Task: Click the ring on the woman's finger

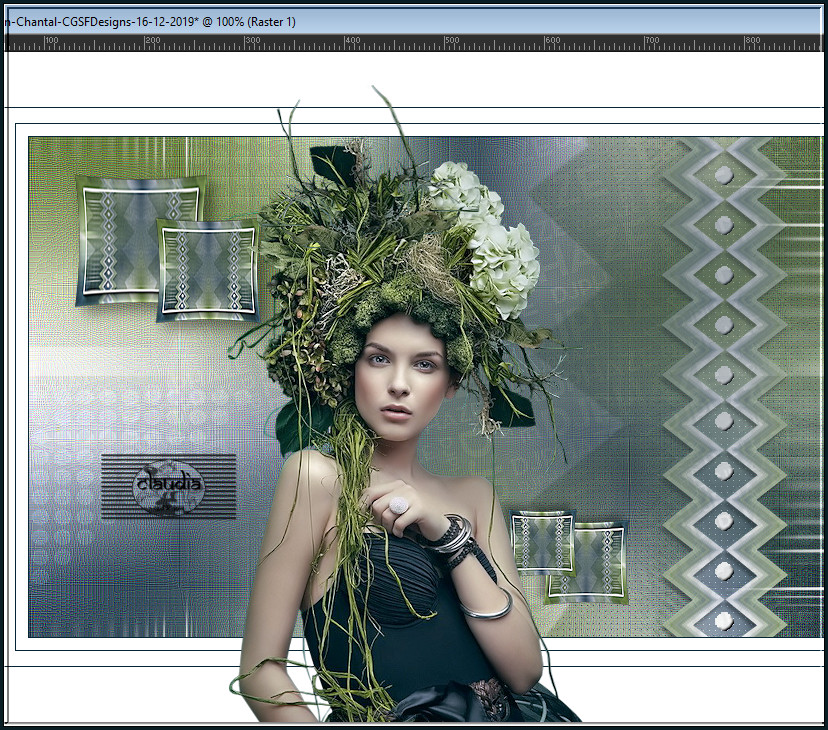Action: 399,505
